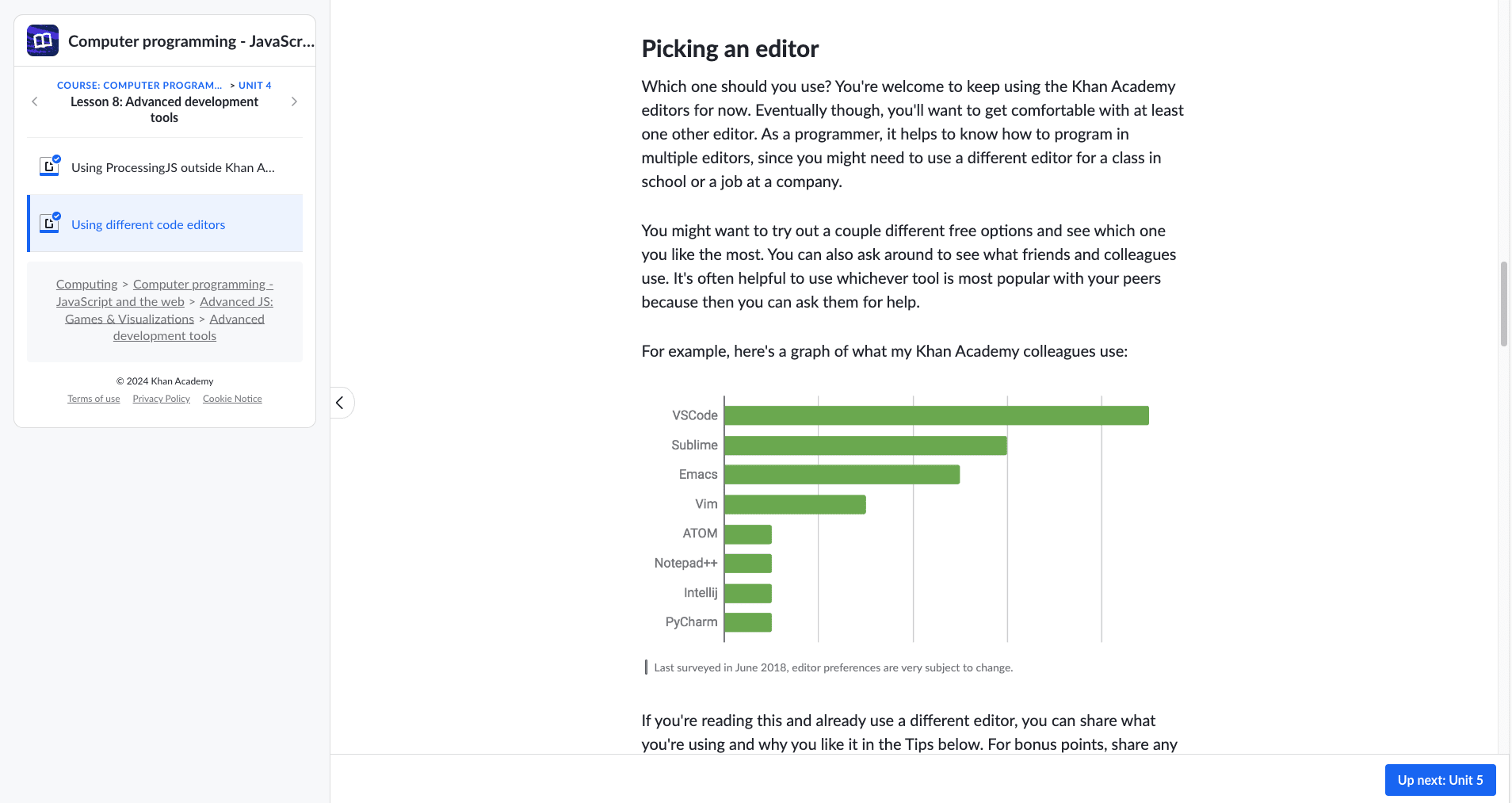Open the Cookie Notice link

click(232, 399)
